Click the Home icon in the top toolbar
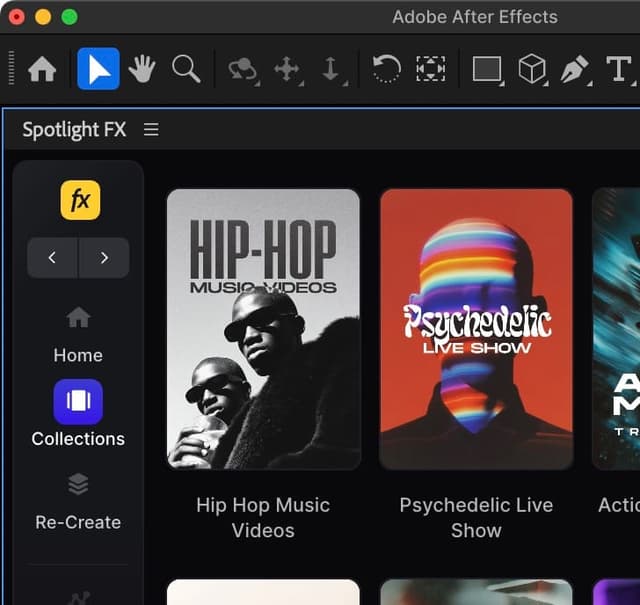 [x=42, y=69]
